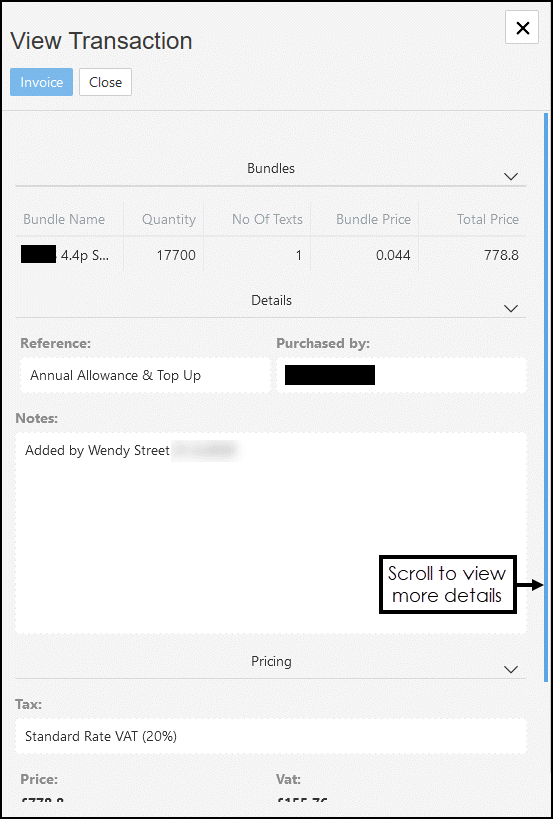Click inside the Notes text area
The image size is (553, 819).
click(270, 533)
